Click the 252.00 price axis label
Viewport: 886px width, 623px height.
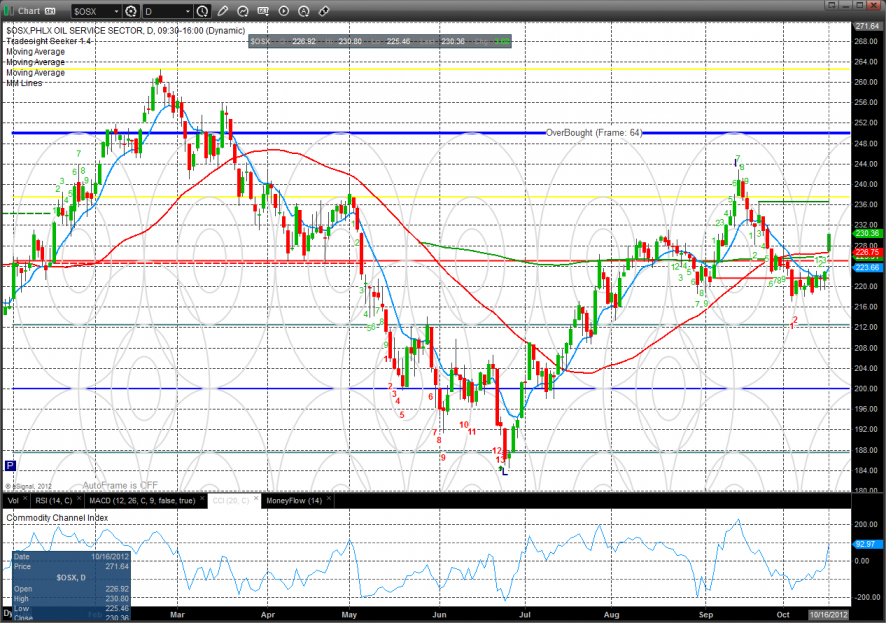tap(867, 123)
